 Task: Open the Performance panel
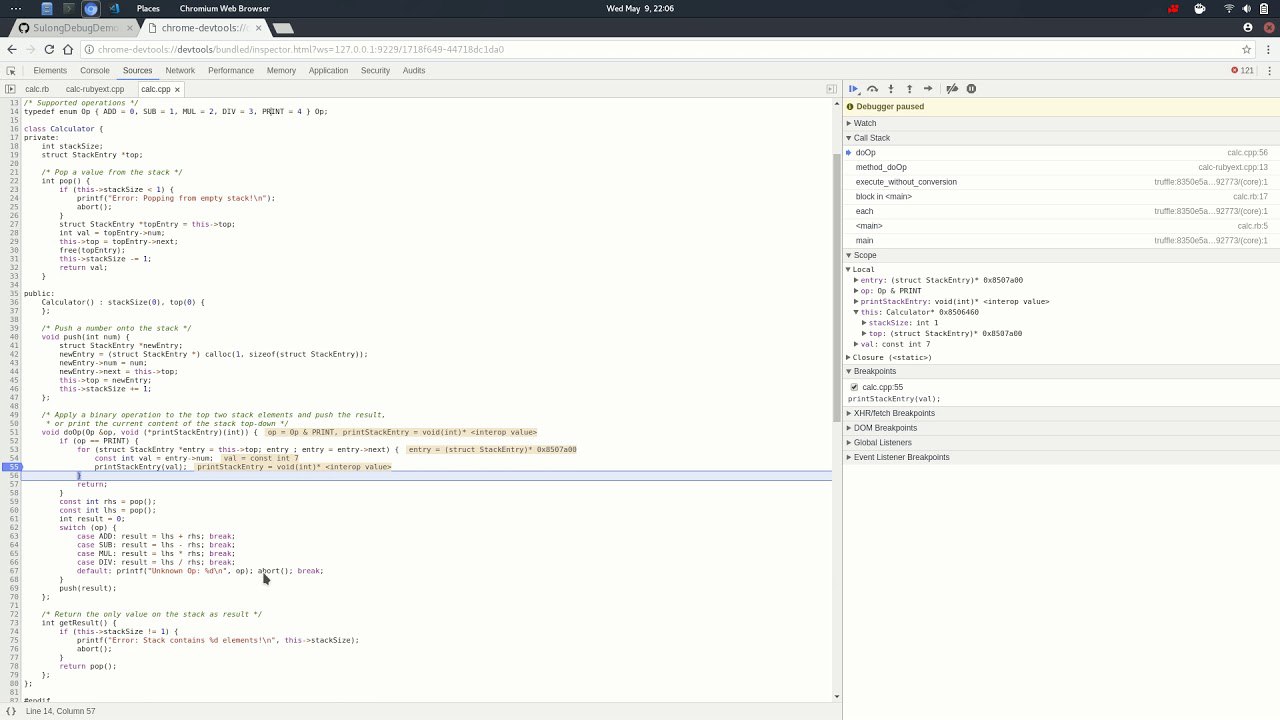coord(231,71)
